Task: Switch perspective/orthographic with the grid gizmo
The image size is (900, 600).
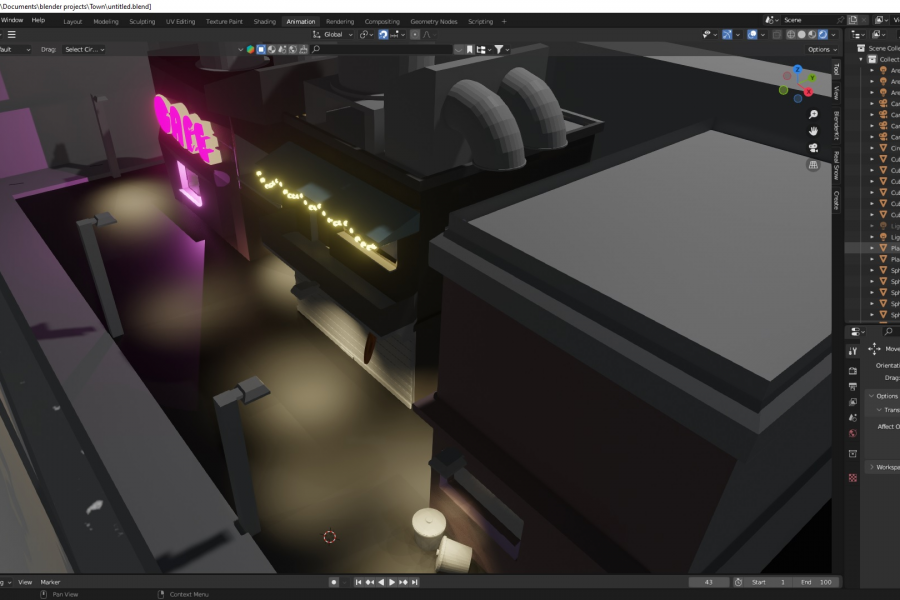Action: [x=813, y=165]
